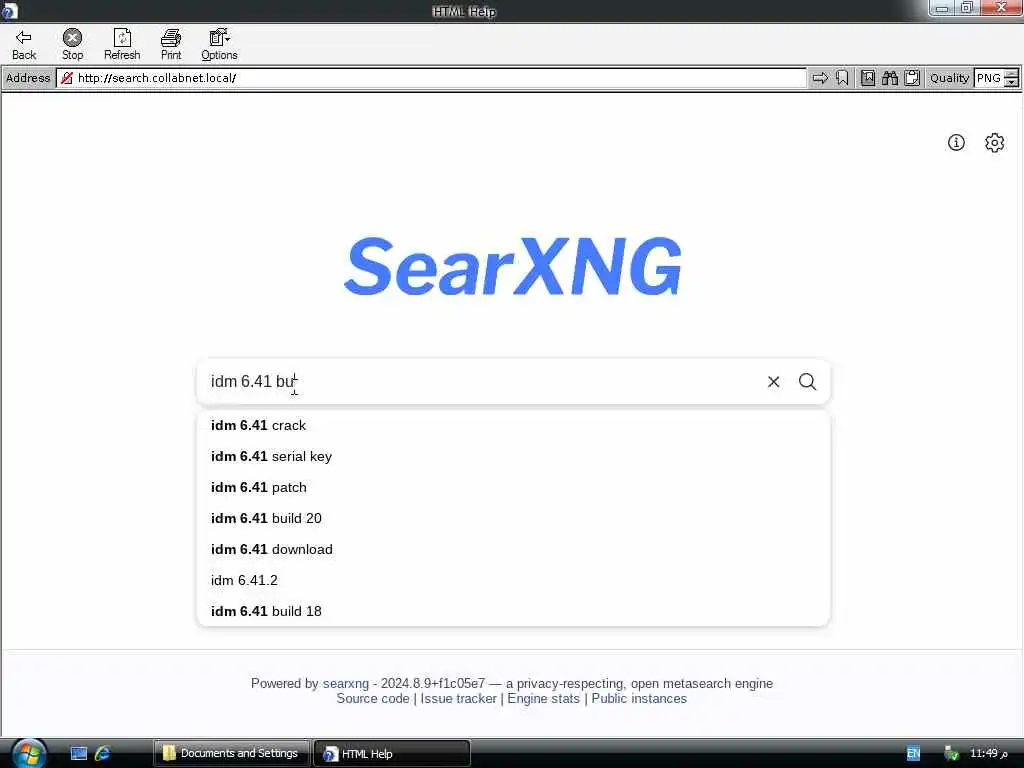This screenshot has width=1024, height=768.
Task: Open the Options menu
Action: pos(219,44)
